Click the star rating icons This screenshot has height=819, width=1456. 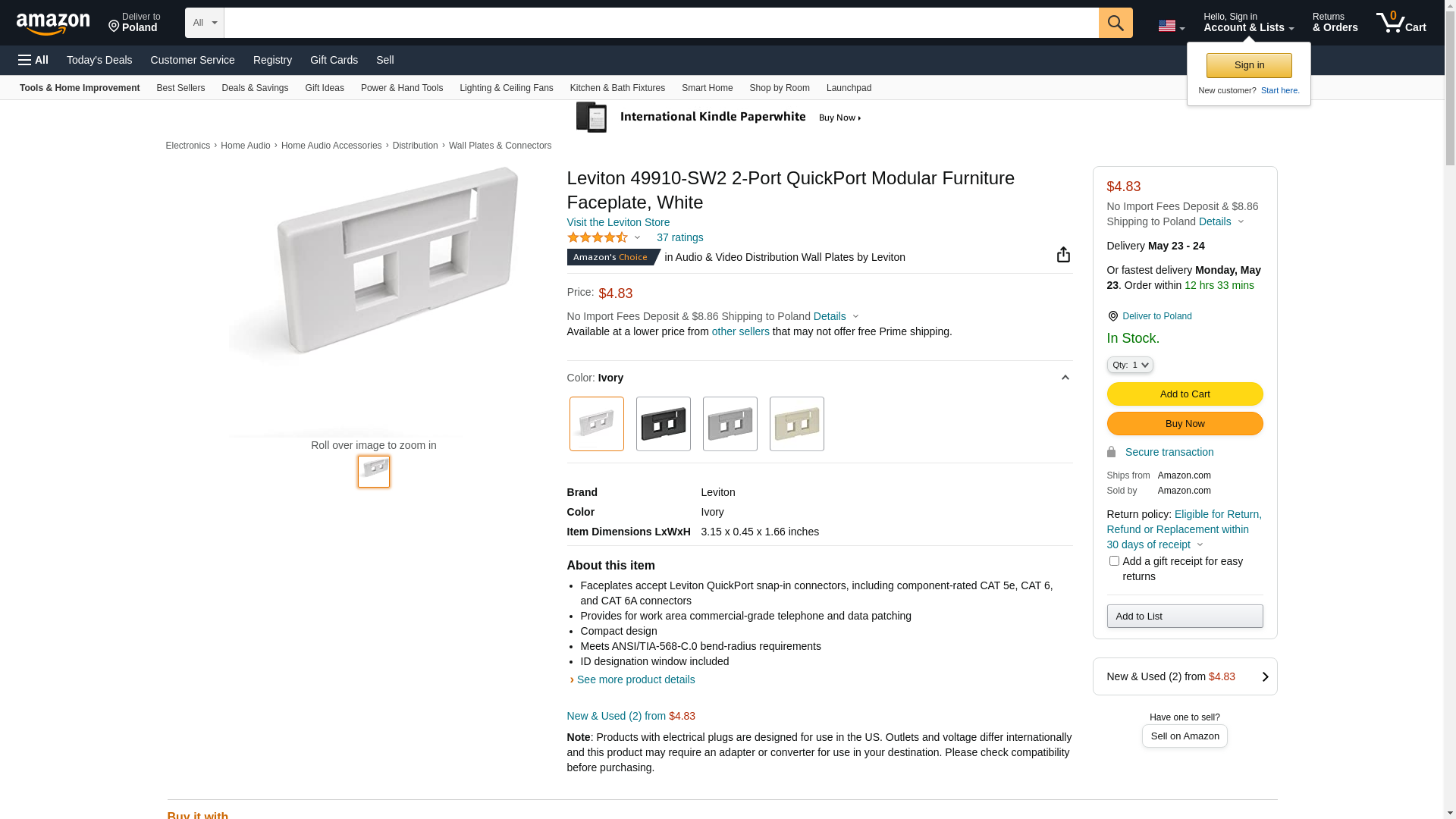click(598, 238)
